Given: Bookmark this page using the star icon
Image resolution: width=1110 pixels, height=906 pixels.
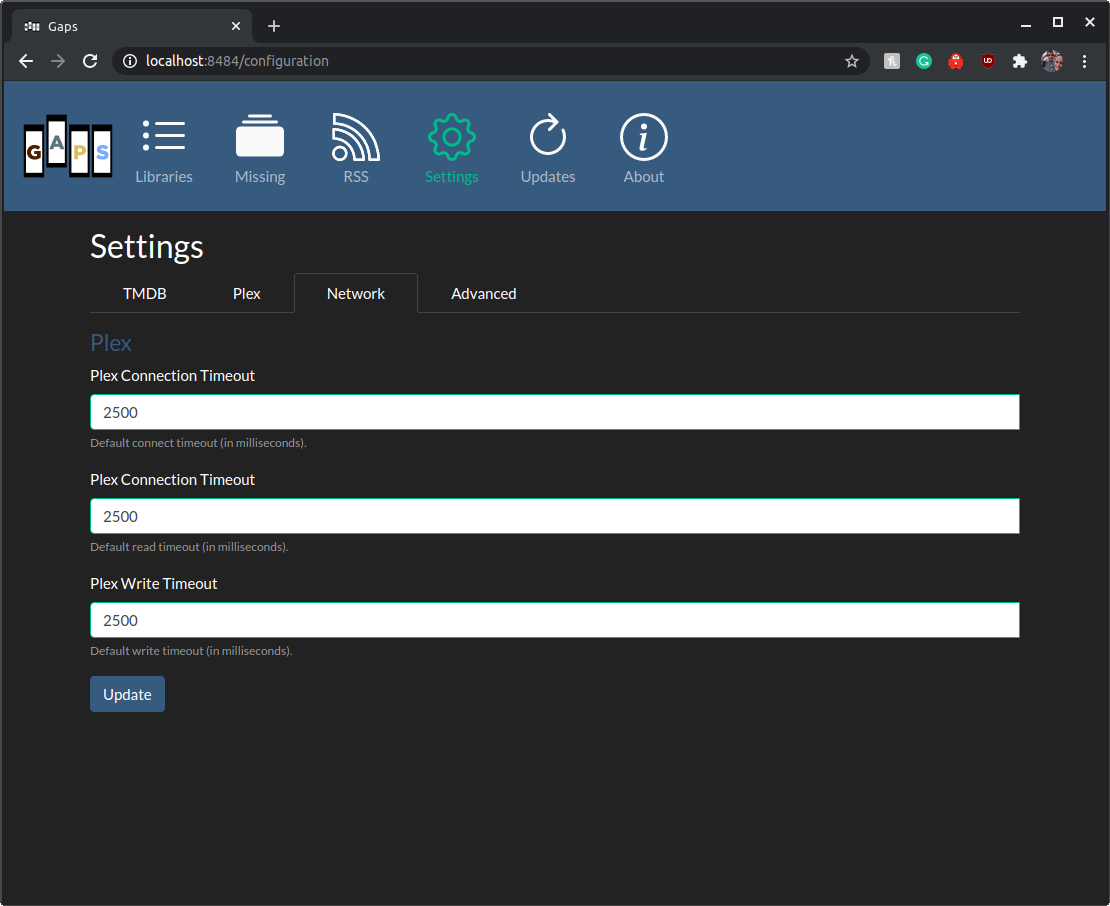Looking at the screenshot, I should 851,61.
